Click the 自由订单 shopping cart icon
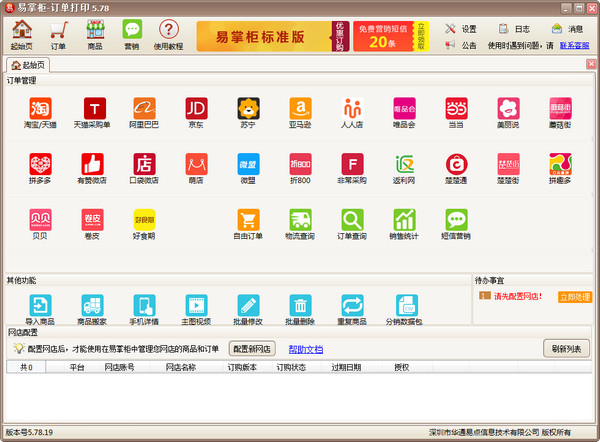Screen dimensions: 600x442 [x=248, y=220]
